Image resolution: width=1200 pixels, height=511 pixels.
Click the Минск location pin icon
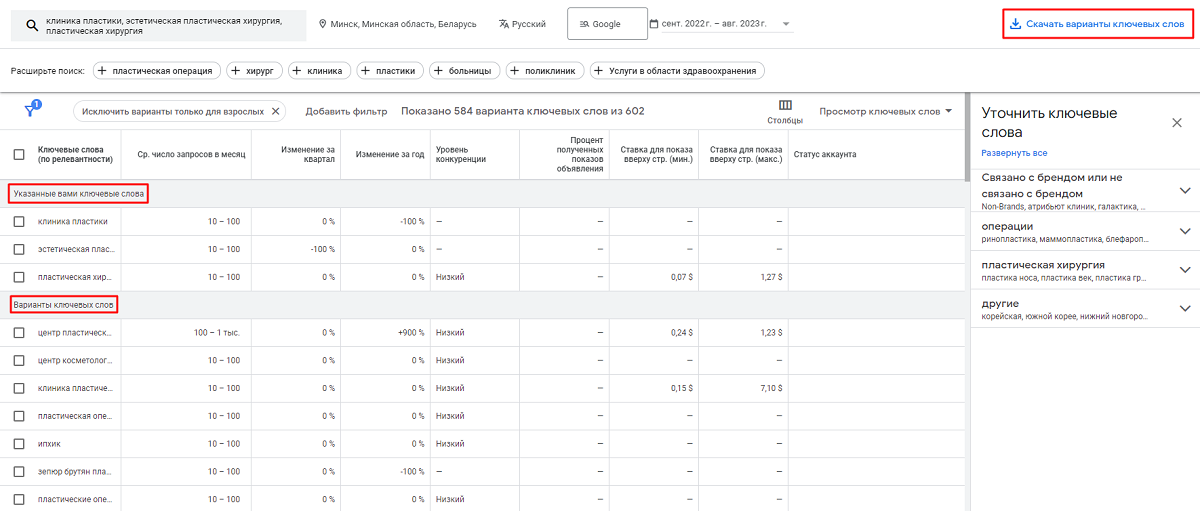click(x=323, y=24)
